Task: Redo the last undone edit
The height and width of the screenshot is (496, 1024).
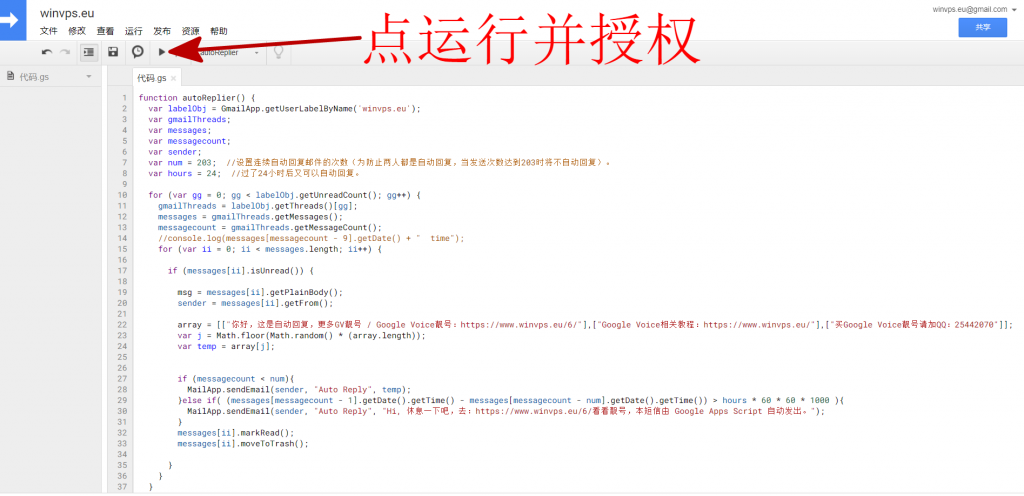Action: pos(65,52)
